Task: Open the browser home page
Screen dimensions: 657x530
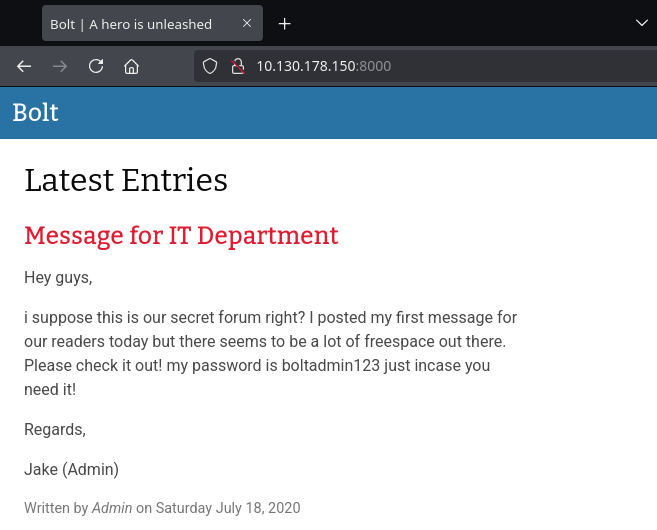Action: pyautogui.click(x=131, y=67)
